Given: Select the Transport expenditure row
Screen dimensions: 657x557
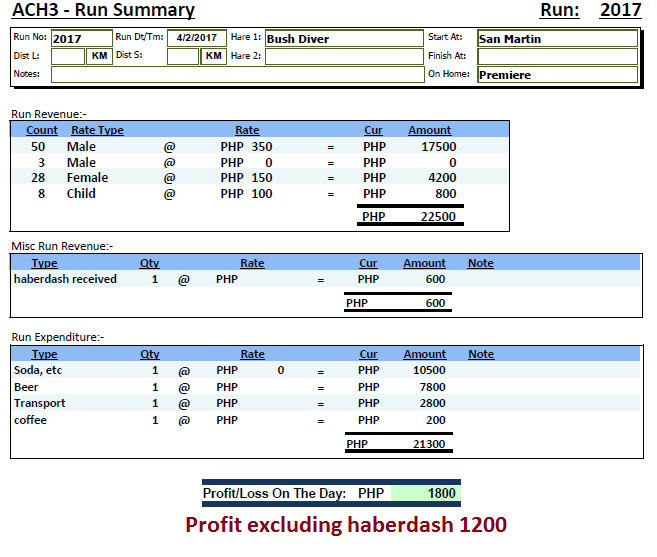Looking at the screenshot, I should [40, 404].
